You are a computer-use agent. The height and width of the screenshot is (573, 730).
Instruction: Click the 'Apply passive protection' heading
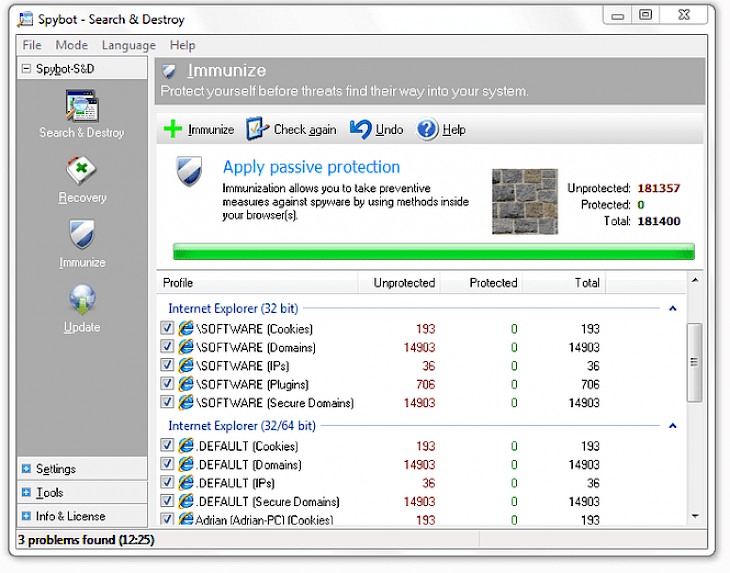[311, 167]
